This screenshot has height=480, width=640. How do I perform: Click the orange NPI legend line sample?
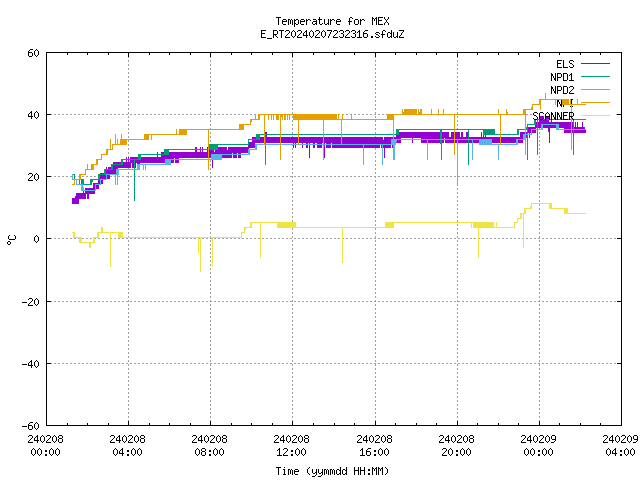pyautogui.click(x=596, y=102)
